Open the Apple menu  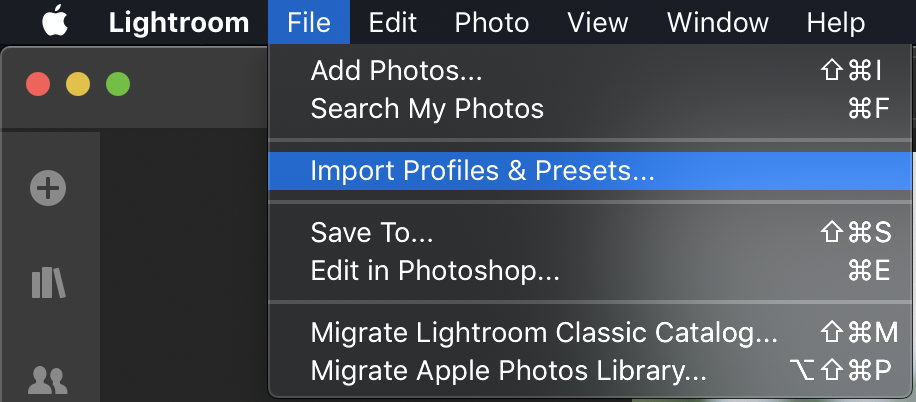(x=55, y=22)
